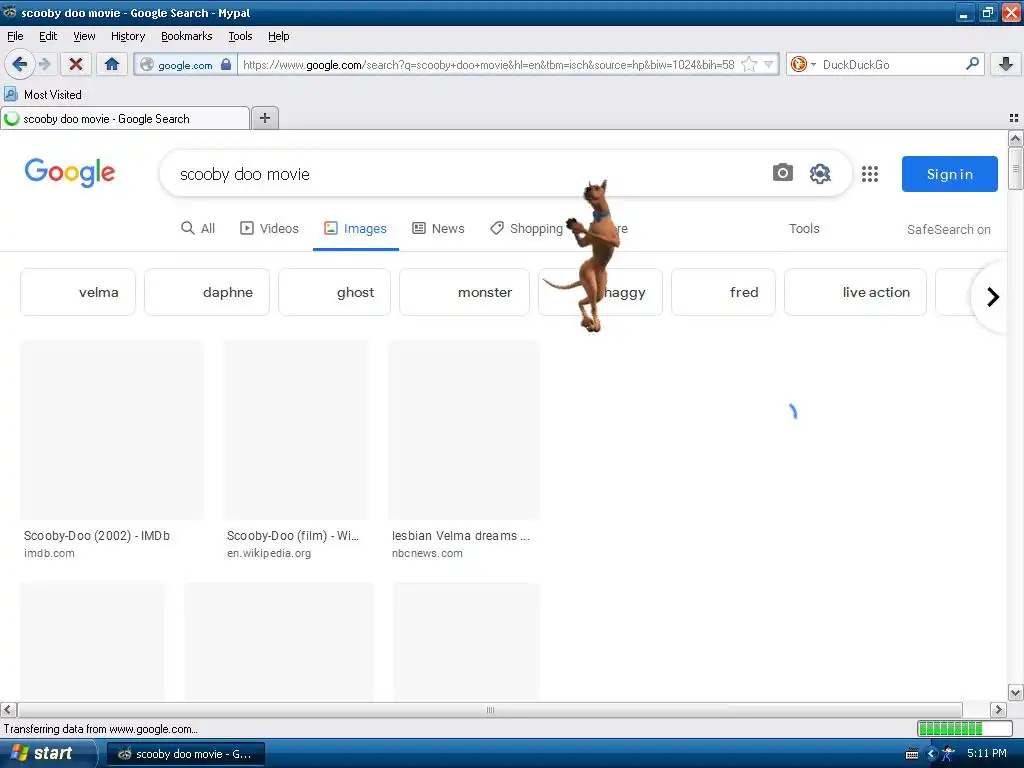Open the nbcnews image thumbnail placeholder
Screen dimensions: 1024x768
pyautogui.click(x=464, y=430)
